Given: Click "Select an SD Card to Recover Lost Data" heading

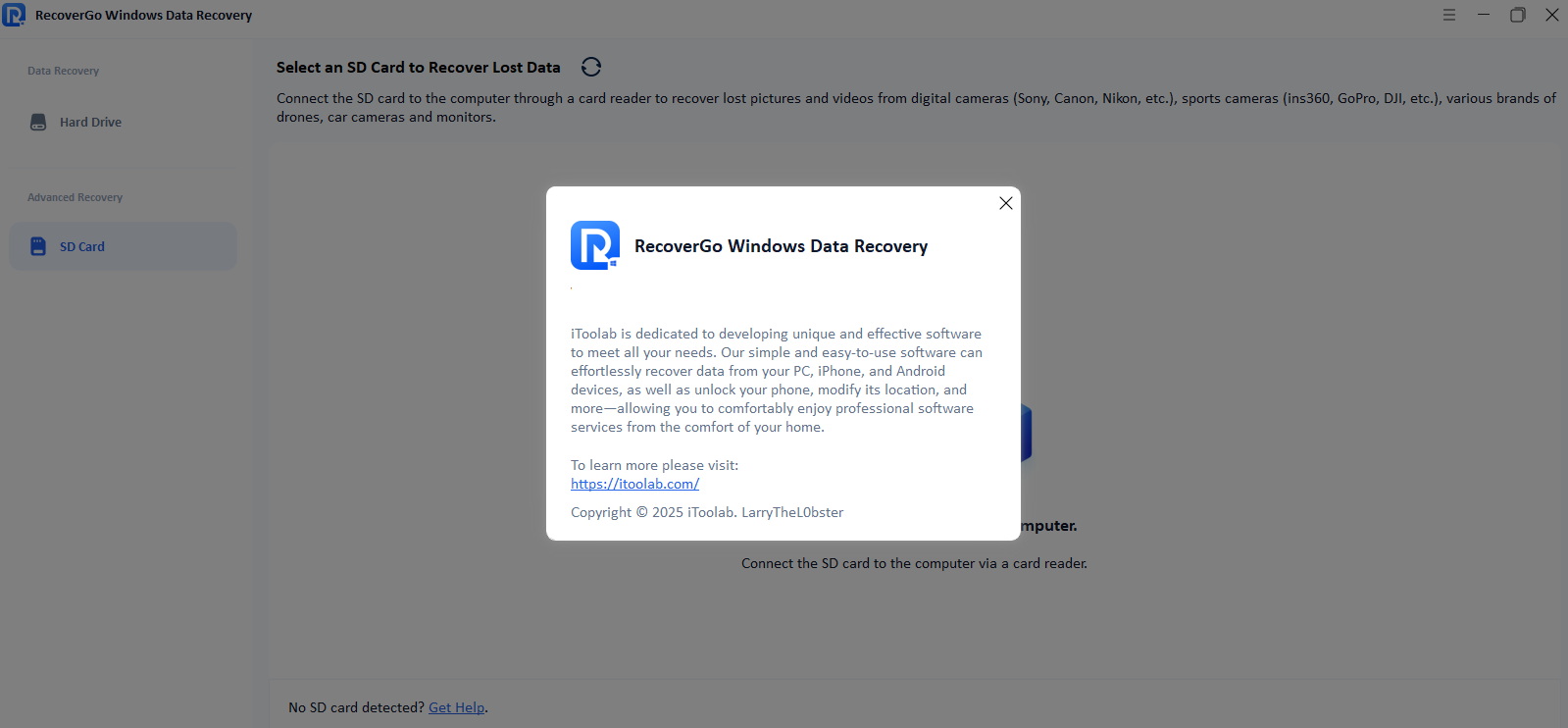Looking at the screenshot, I should coord(419,67).
